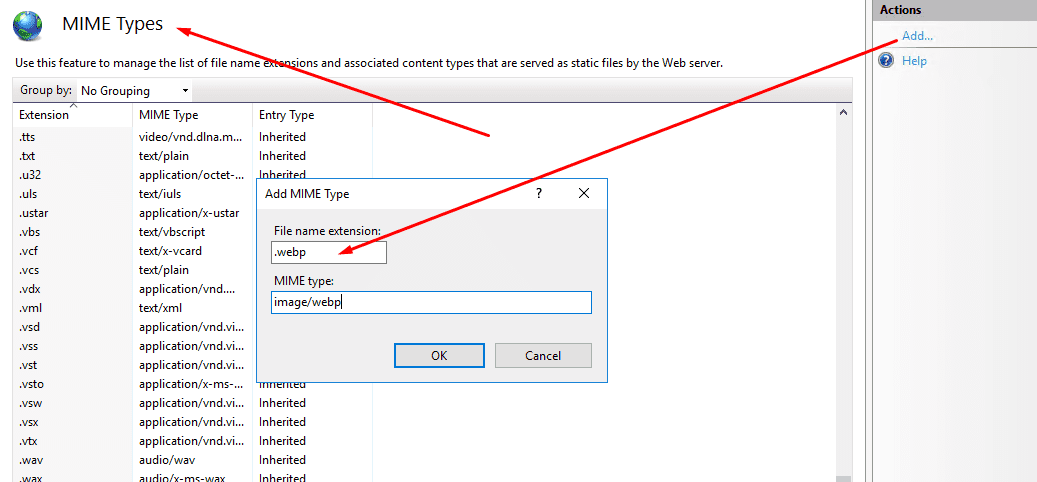Click Inherited entry type for .txt
This screenshot has width=1037, height=482.
click(x=282, y=156)
